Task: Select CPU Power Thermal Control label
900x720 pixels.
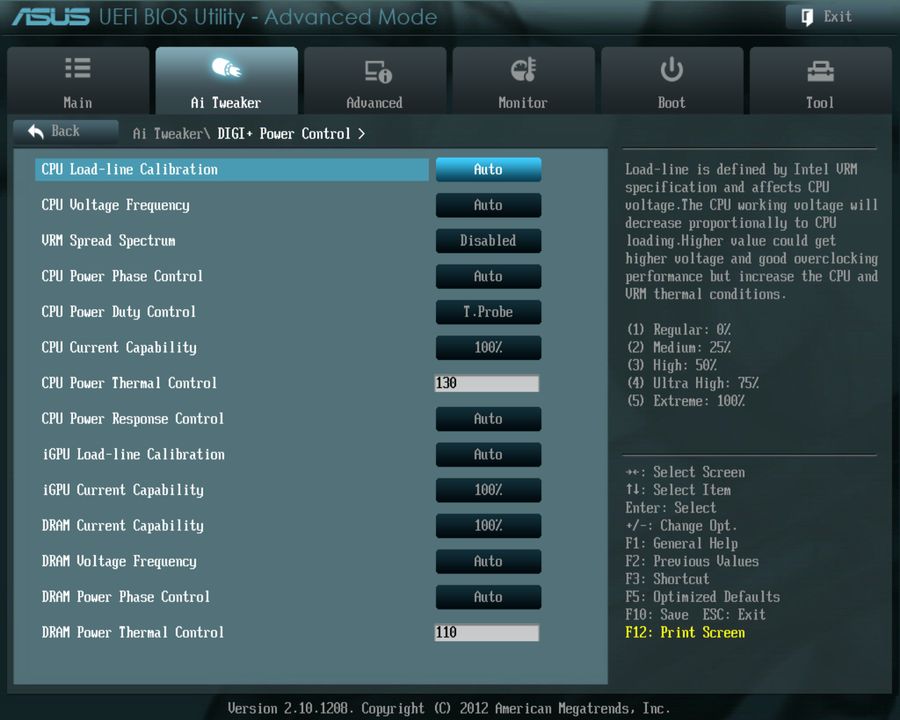Action: pos(129,383)
